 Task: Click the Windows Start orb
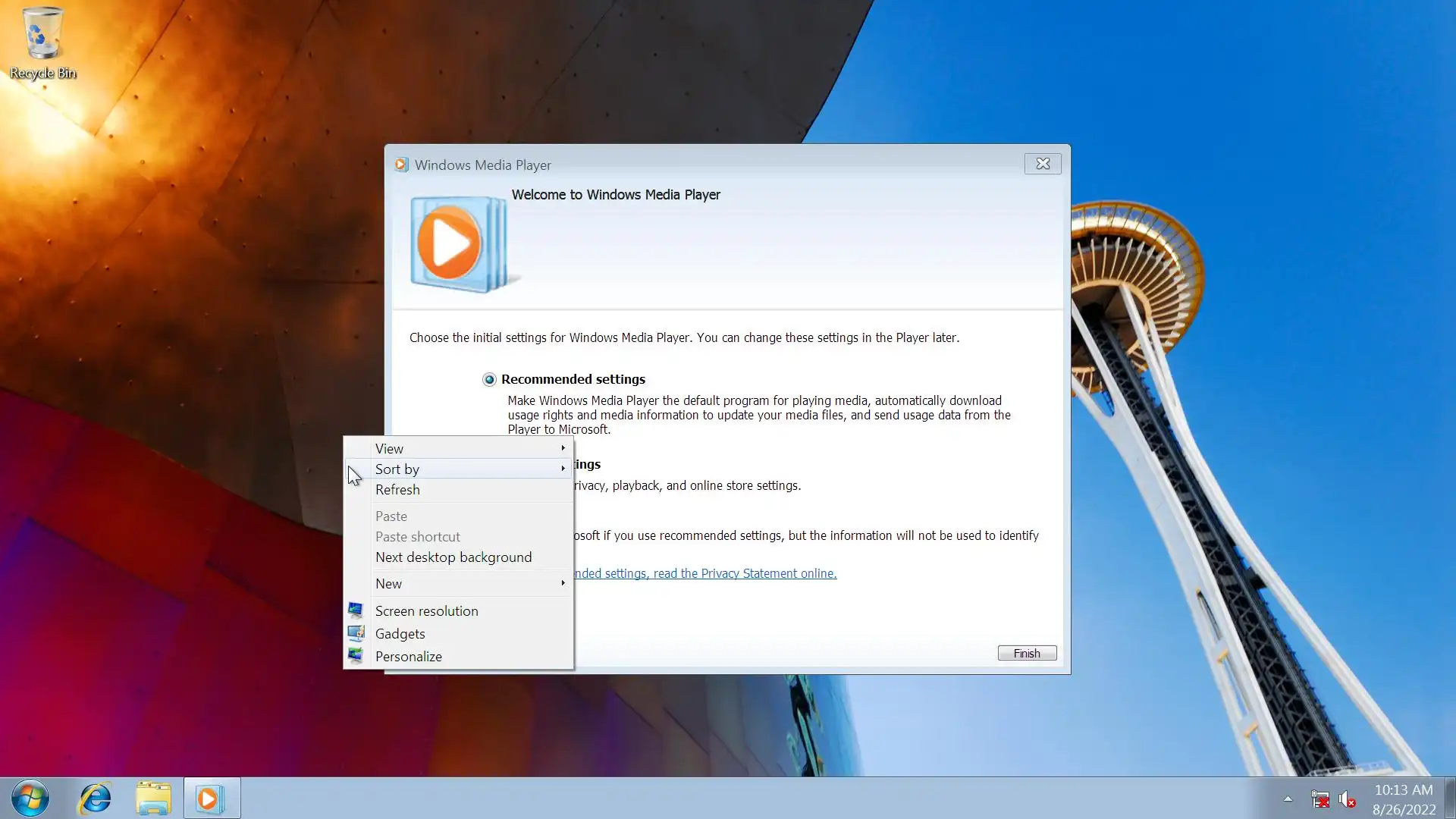pyautogui.click(x=30, y=798)
